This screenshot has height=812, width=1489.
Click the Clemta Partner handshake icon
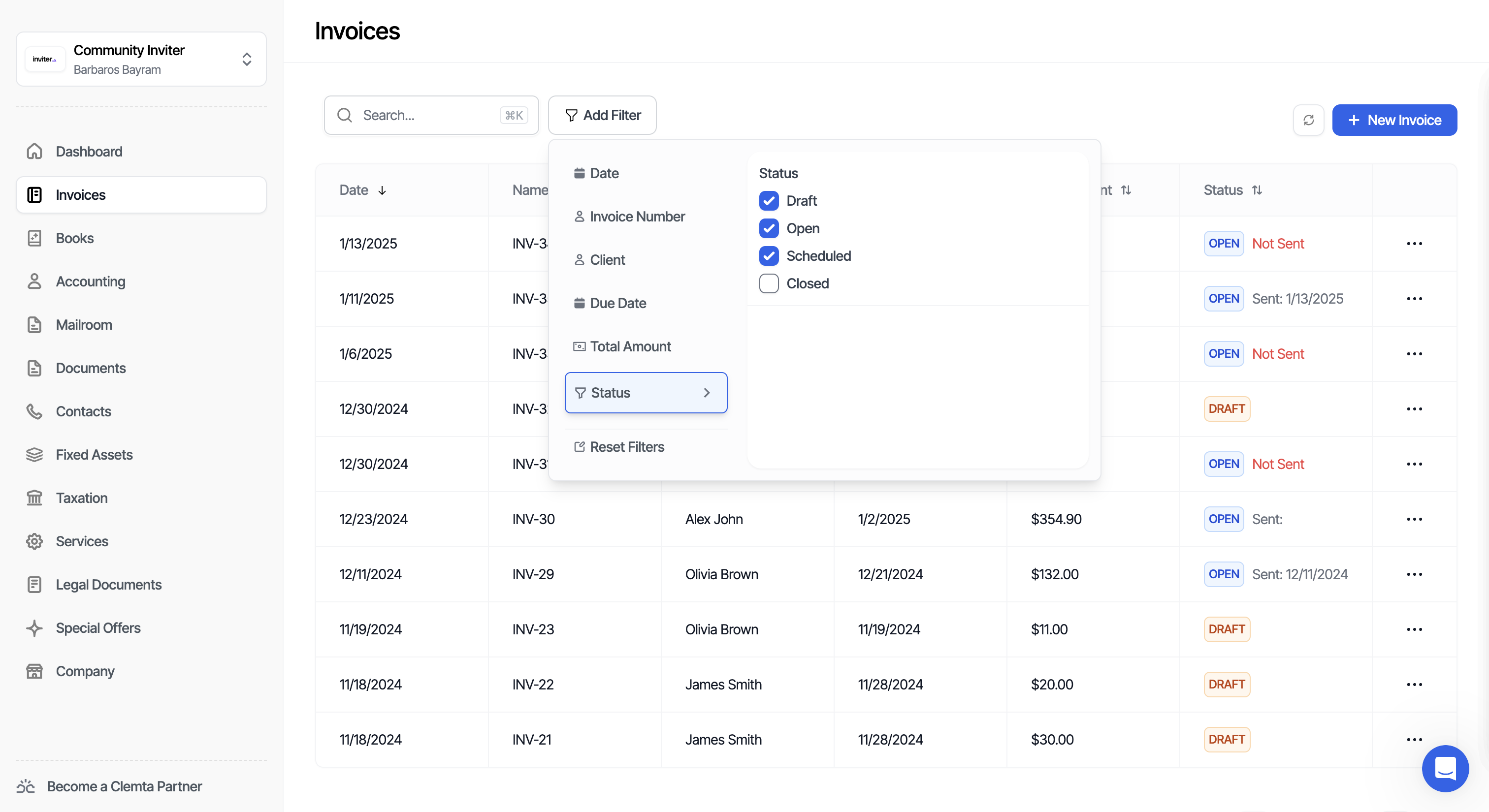(26, 786)
